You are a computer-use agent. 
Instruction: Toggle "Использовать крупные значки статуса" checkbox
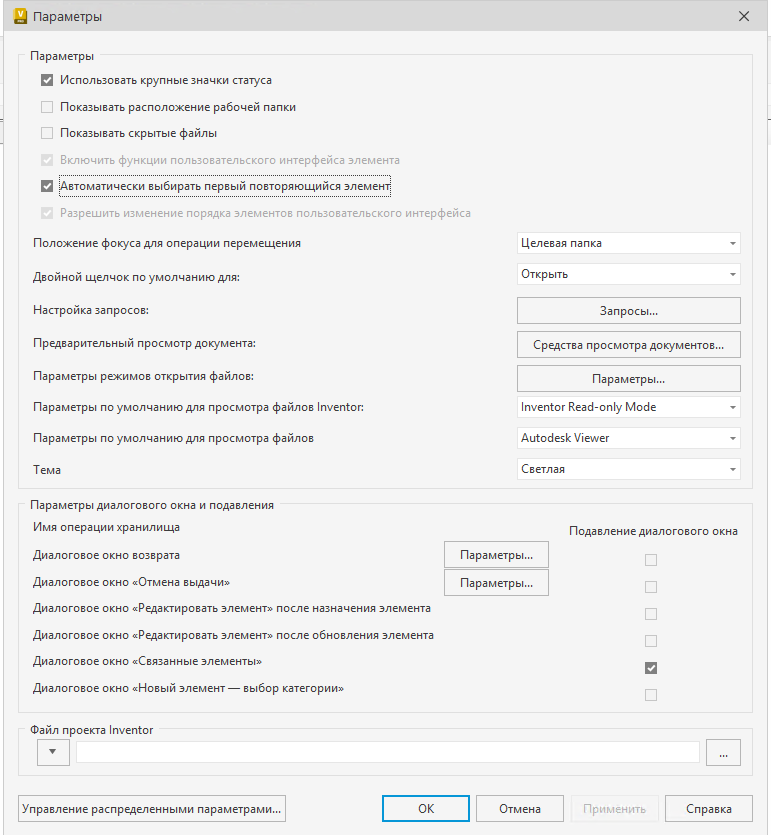coord(47,80)
